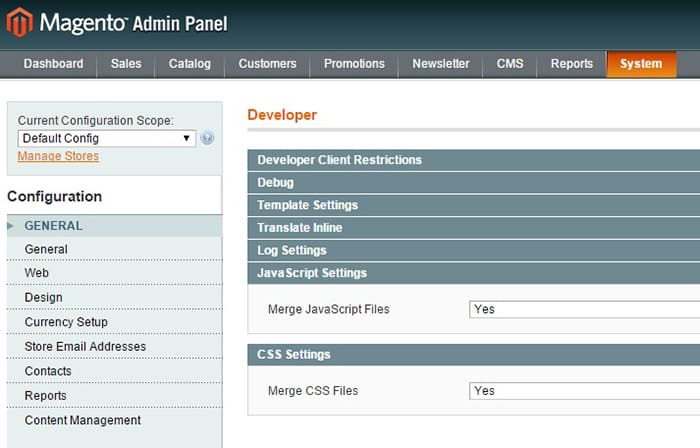Collapse the GENERAL section arrow
Viewport: 700px width, 448px height.
11,226
